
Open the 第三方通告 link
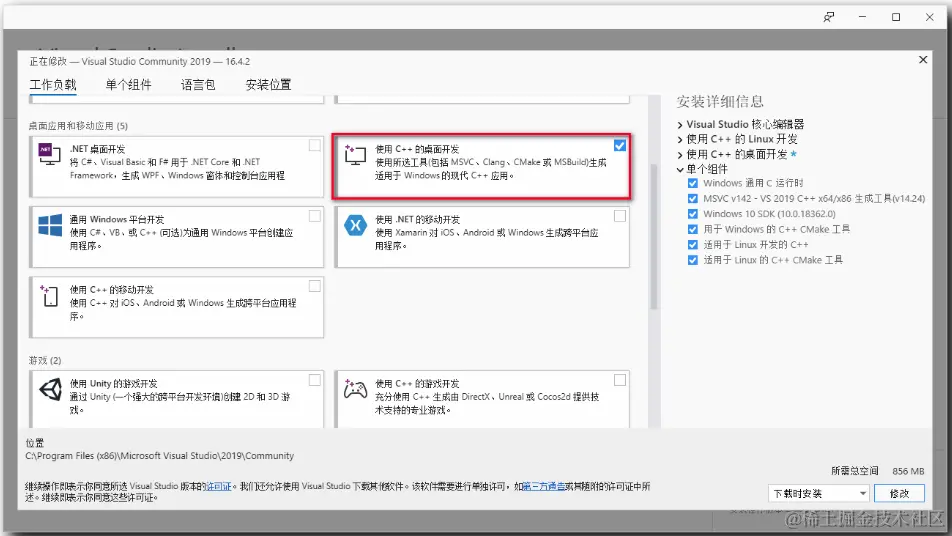pyautogui.click(x=543, y=486)
